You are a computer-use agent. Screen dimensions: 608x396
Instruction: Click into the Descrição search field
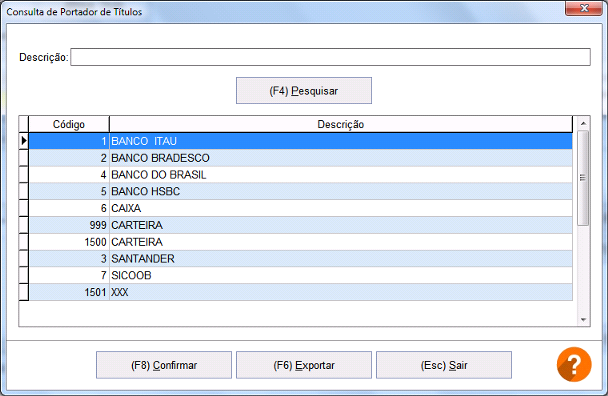(x=330, y=57)
